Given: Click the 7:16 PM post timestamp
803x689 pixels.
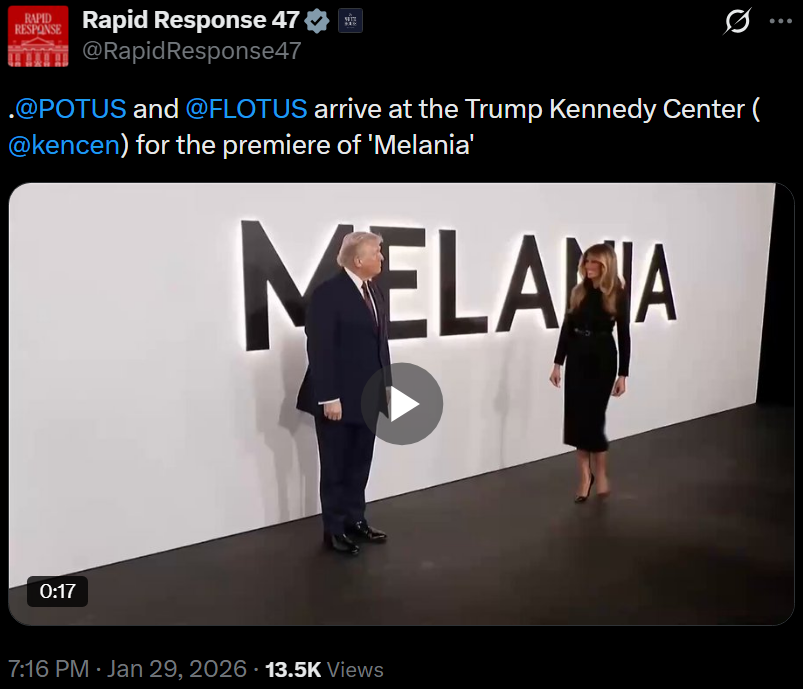Looking at the screenshot, I should pyautogui.click(x=48, y=669).
